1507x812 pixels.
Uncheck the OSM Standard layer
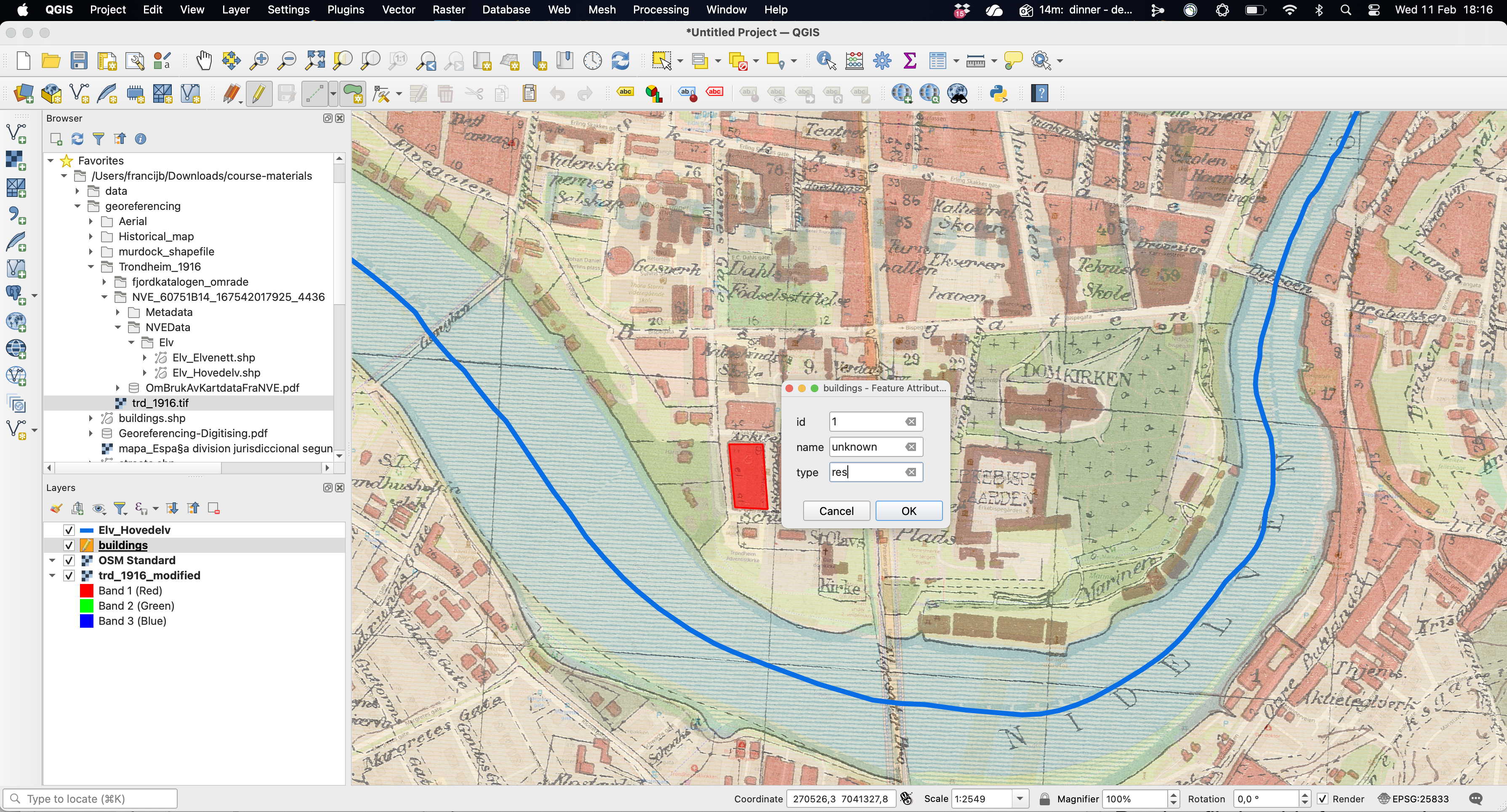coord(69,560)
